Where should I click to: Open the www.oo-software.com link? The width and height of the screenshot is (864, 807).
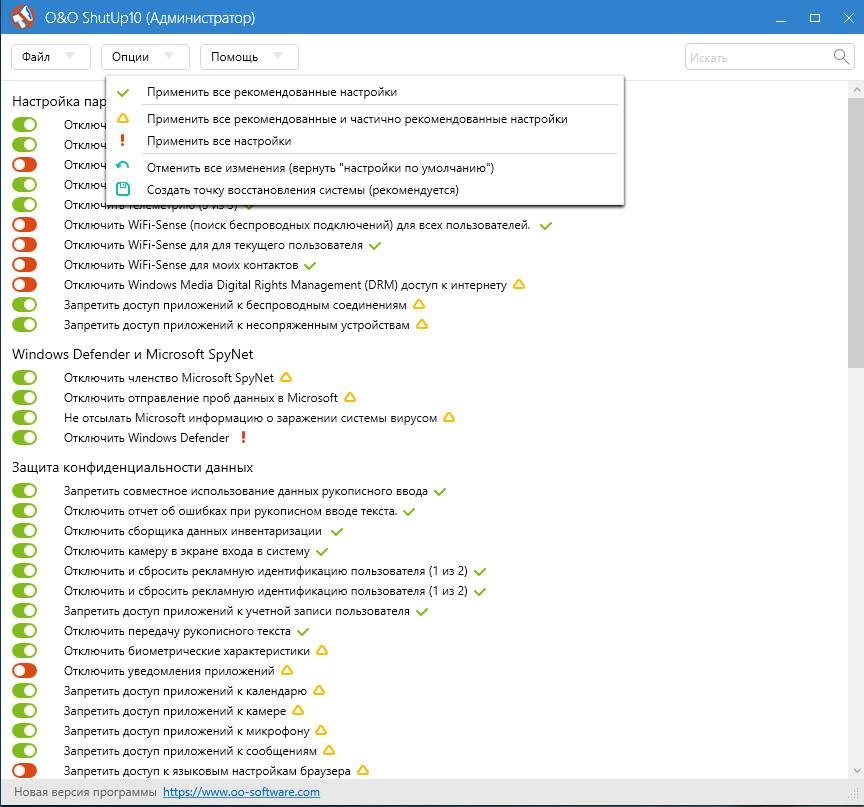coord(241,792)
